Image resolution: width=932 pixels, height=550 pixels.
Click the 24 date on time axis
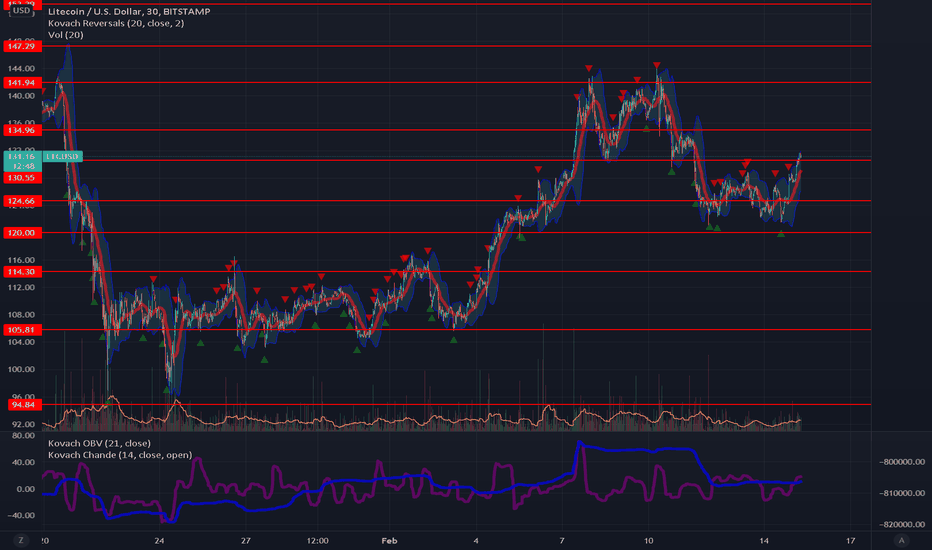point(159,540)
